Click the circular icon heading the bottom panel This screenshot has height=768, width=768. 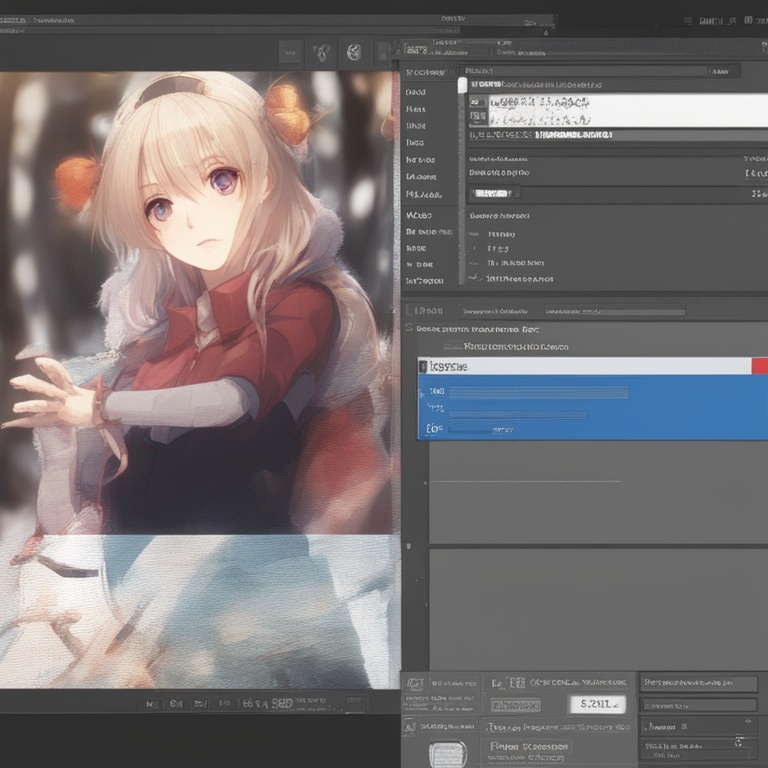pos(415,684)
